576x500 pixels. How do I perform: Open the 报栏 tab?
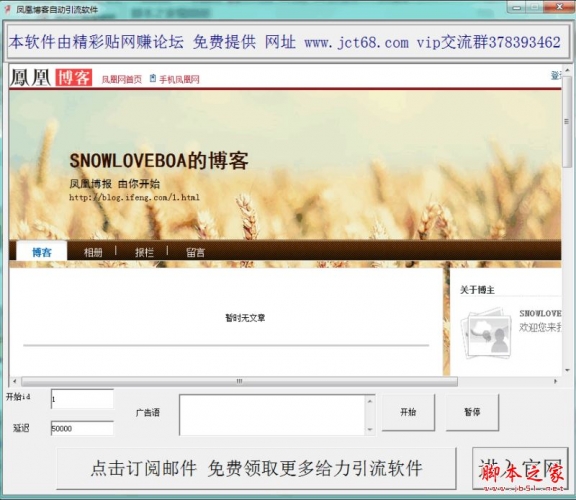coord(144,252)
